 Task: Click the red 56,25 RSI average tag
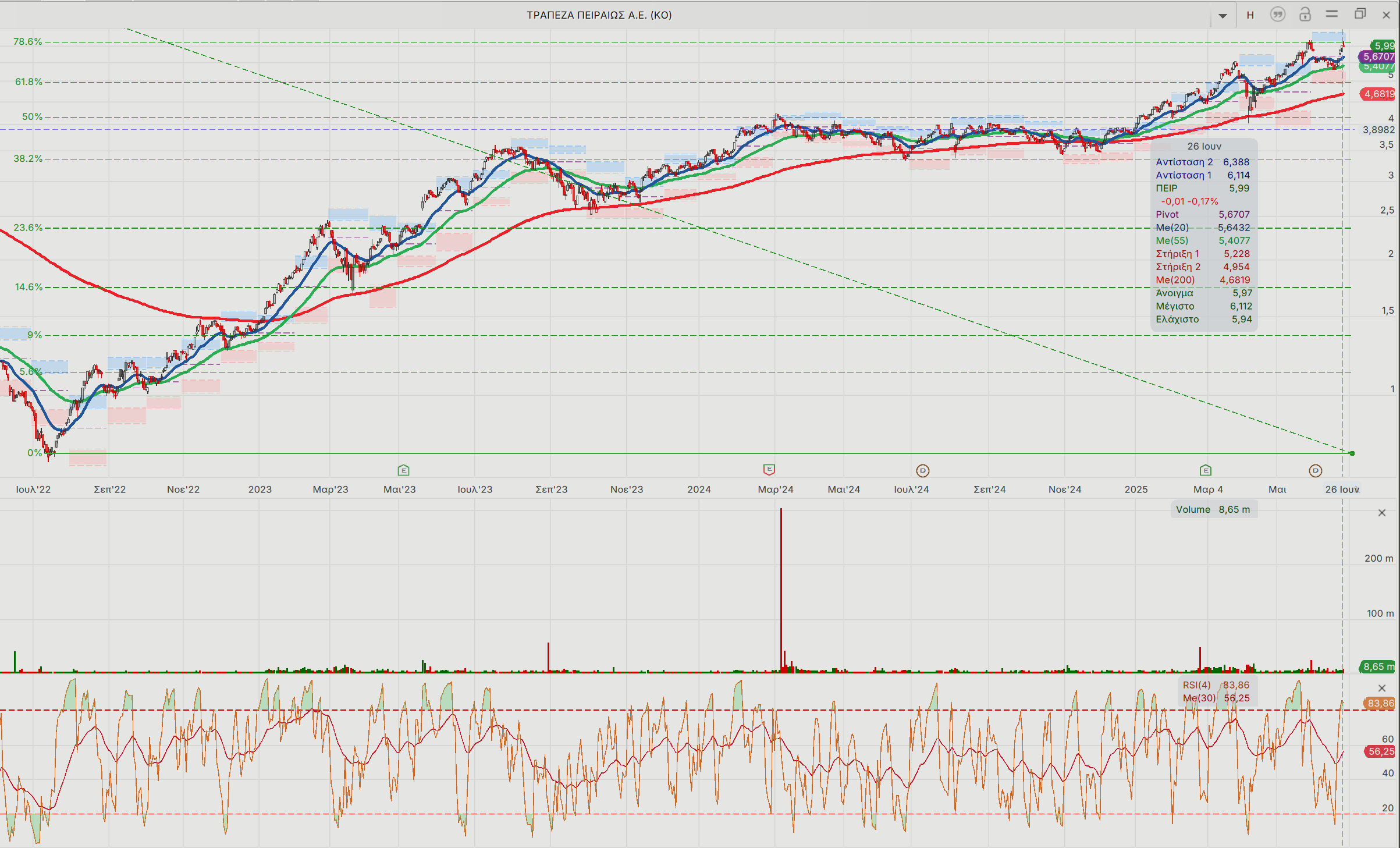point(1380,751)
